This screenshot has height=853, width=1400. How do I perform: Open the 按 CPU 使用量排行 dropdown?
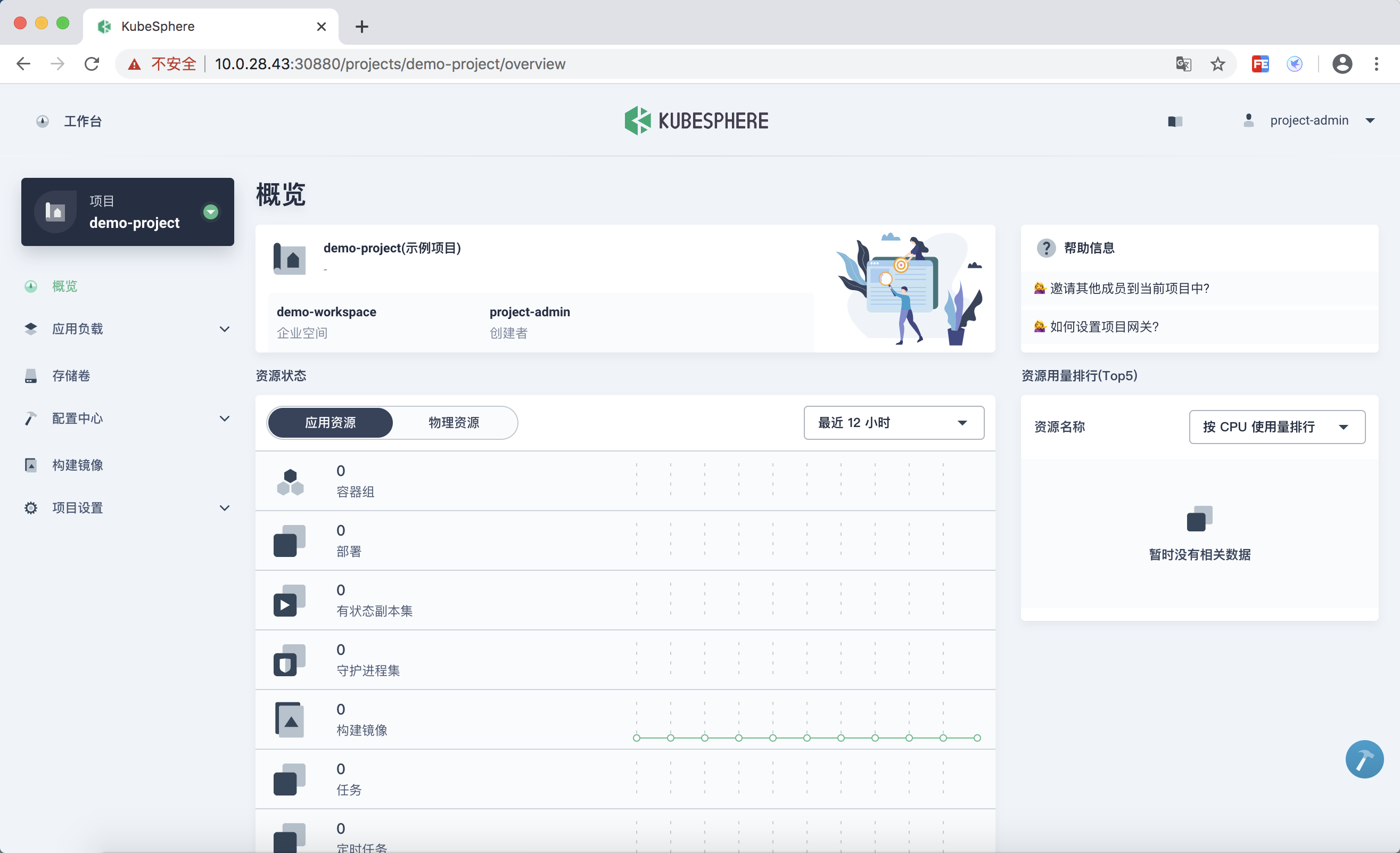(x=1276, y=427)
